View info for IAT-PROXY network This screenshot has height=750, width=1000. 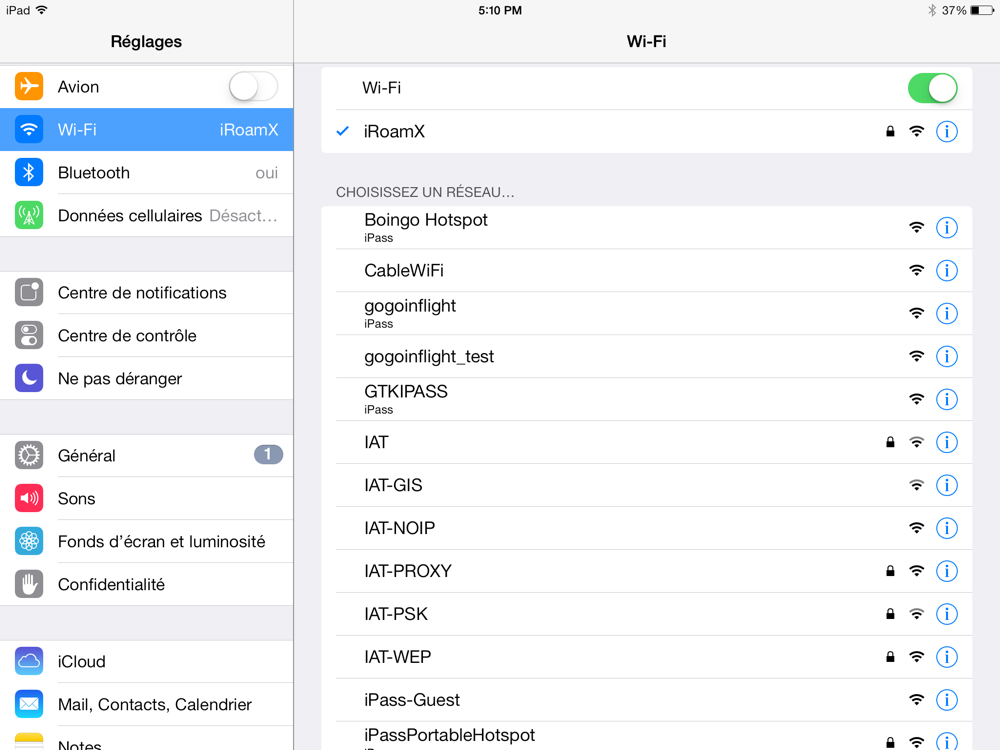(x=946, y=572)
